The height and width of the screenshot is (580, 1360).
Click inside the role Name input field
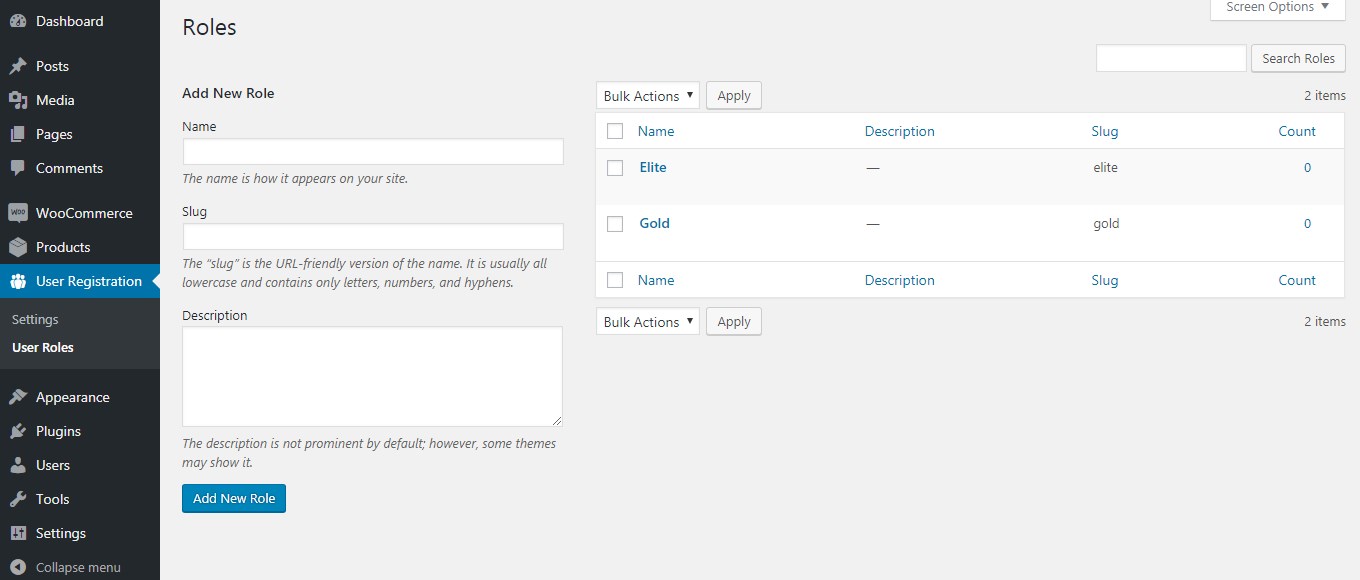372,151
